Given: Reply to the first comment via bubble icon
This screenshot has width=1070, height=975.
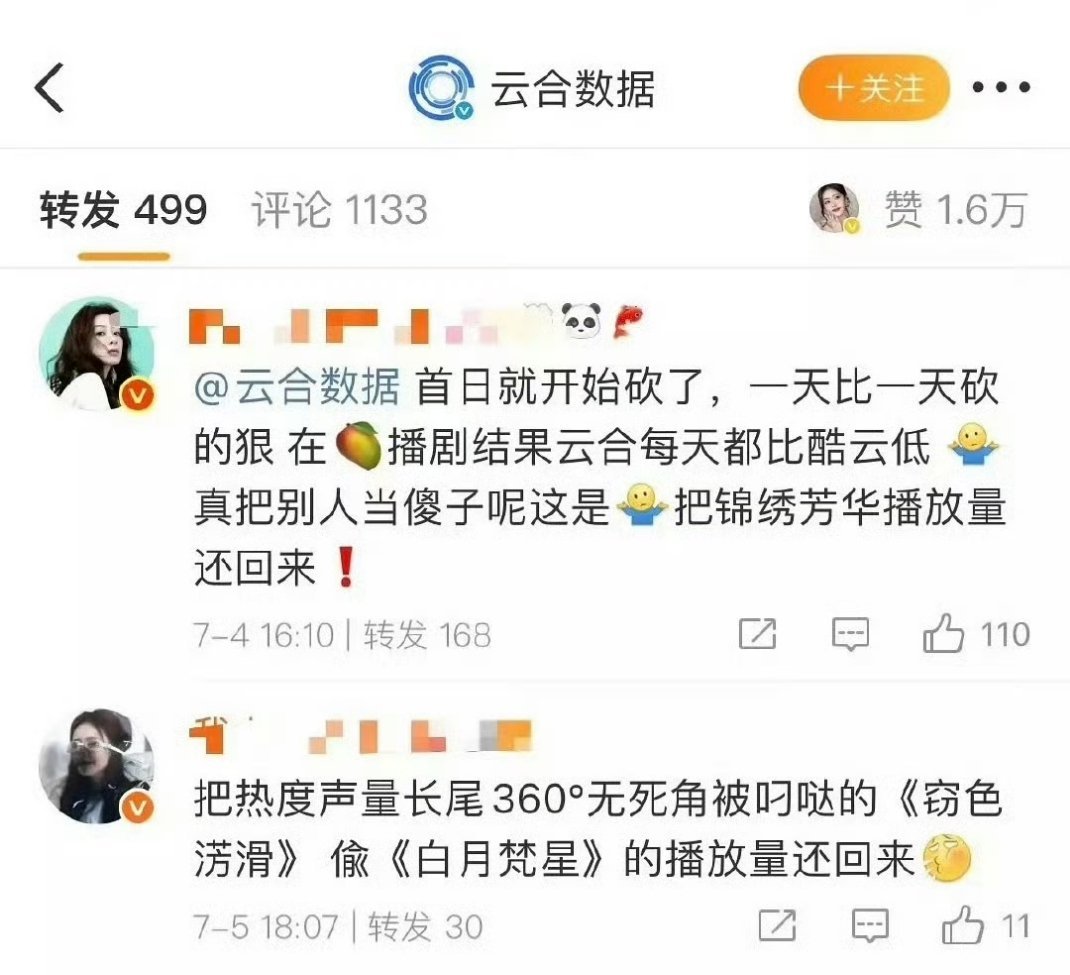Looking at the screenshot, I should point(850,634).
